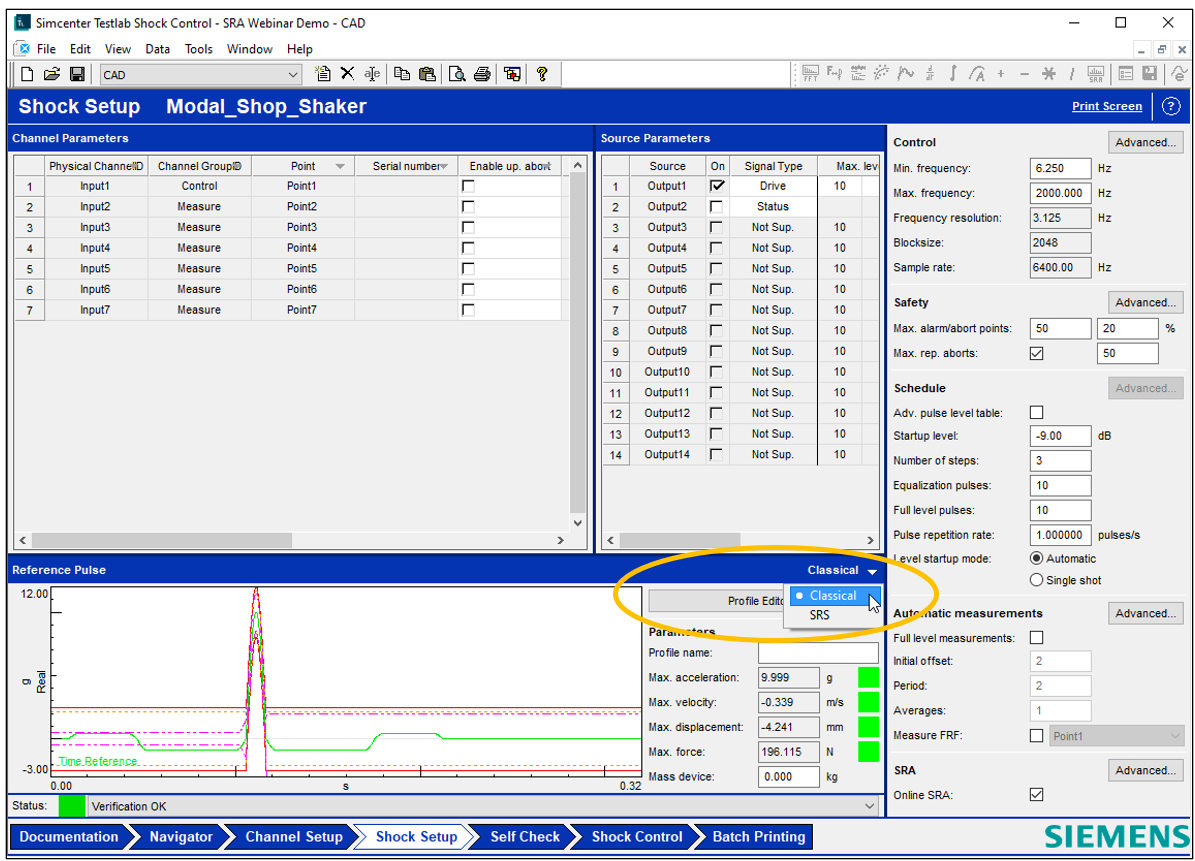Image resolution: width=1195 pixels, height=861 pixels.
Task: Expand the Verification OK status dropdown
Action: 869,806
